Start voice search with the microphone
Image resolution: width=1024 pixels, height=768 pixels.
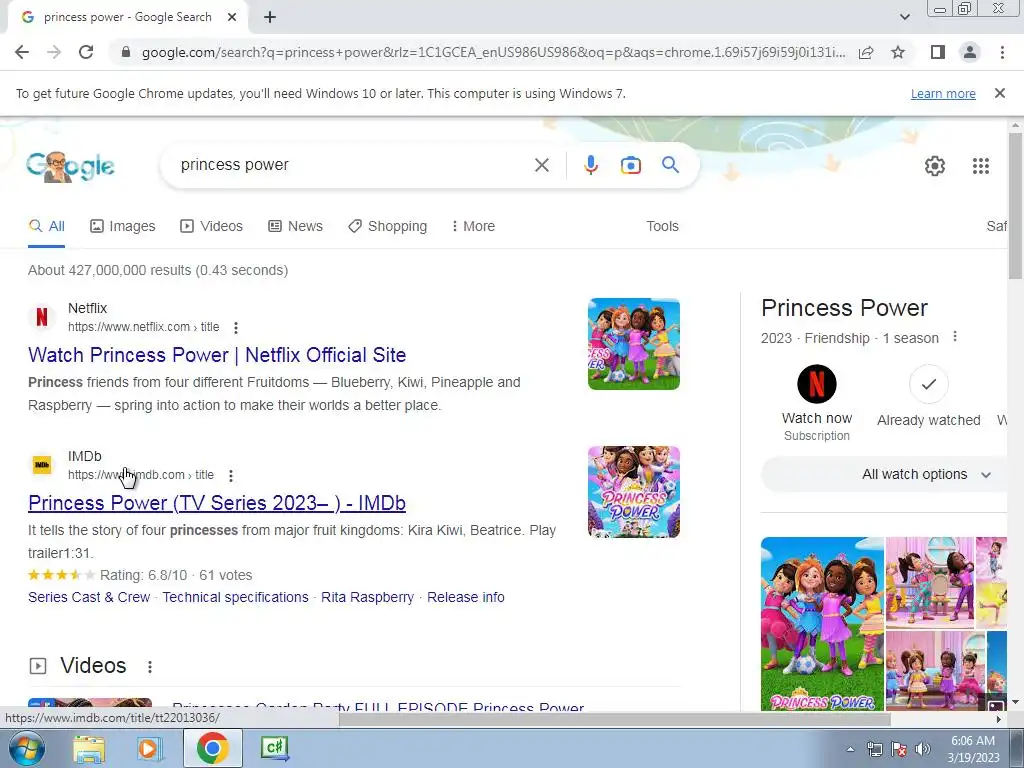coord(590,165)
